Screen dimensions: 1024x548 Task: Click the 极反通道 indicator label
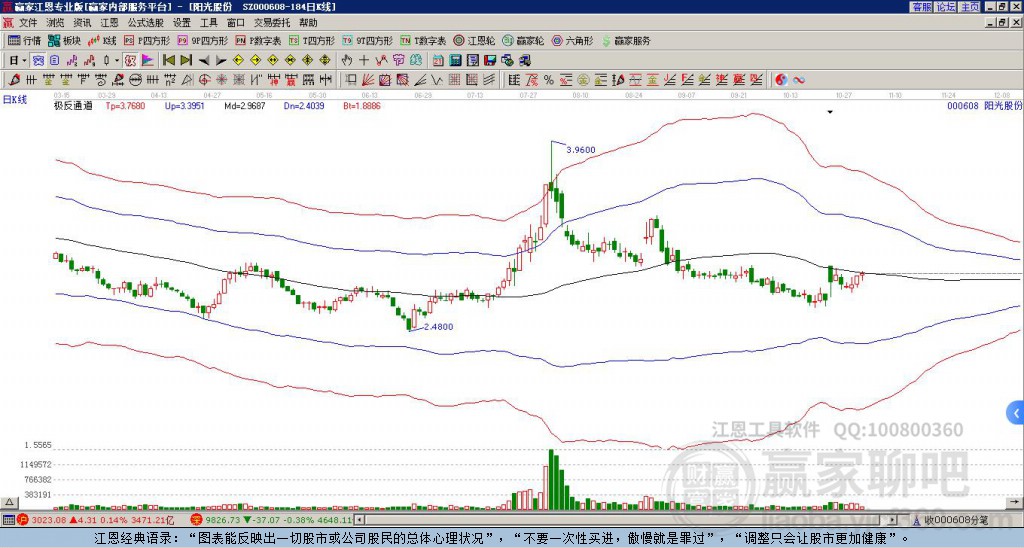pyautogui.click(x=73, y=105)
